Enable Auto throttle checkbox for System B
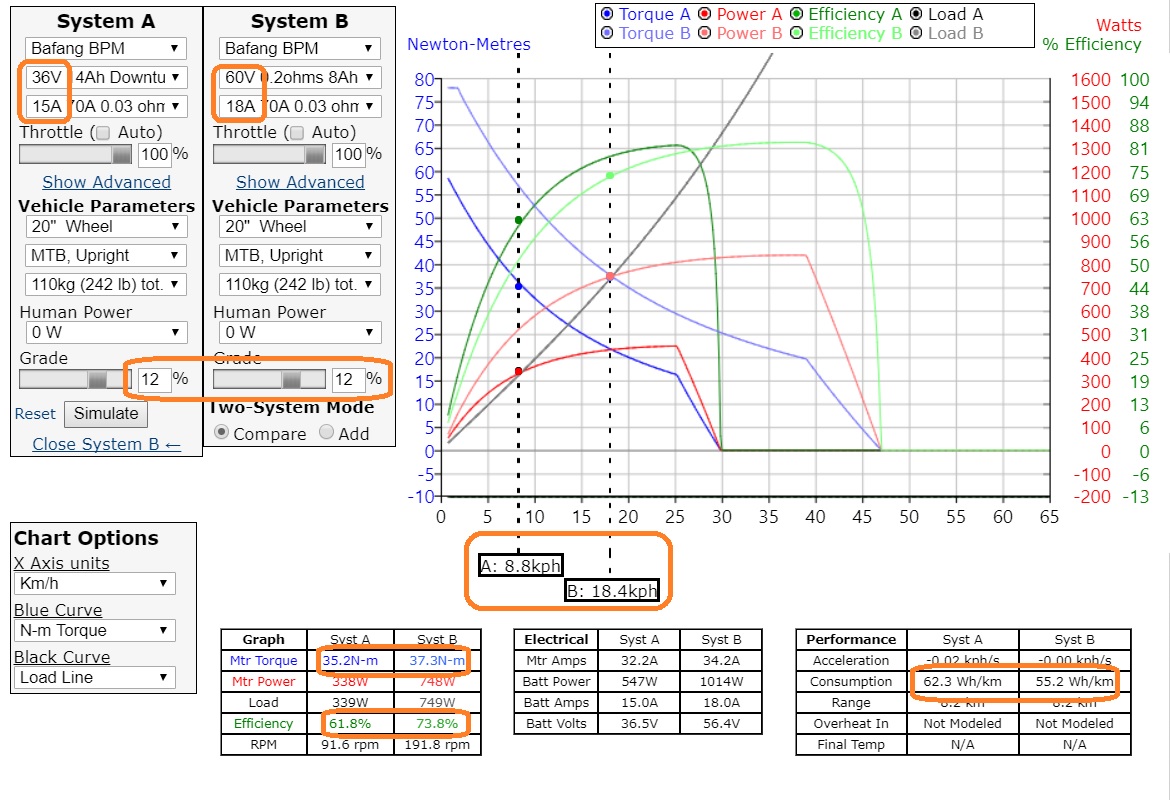This screenshot has width=1170, height=800. click(297, 133)
